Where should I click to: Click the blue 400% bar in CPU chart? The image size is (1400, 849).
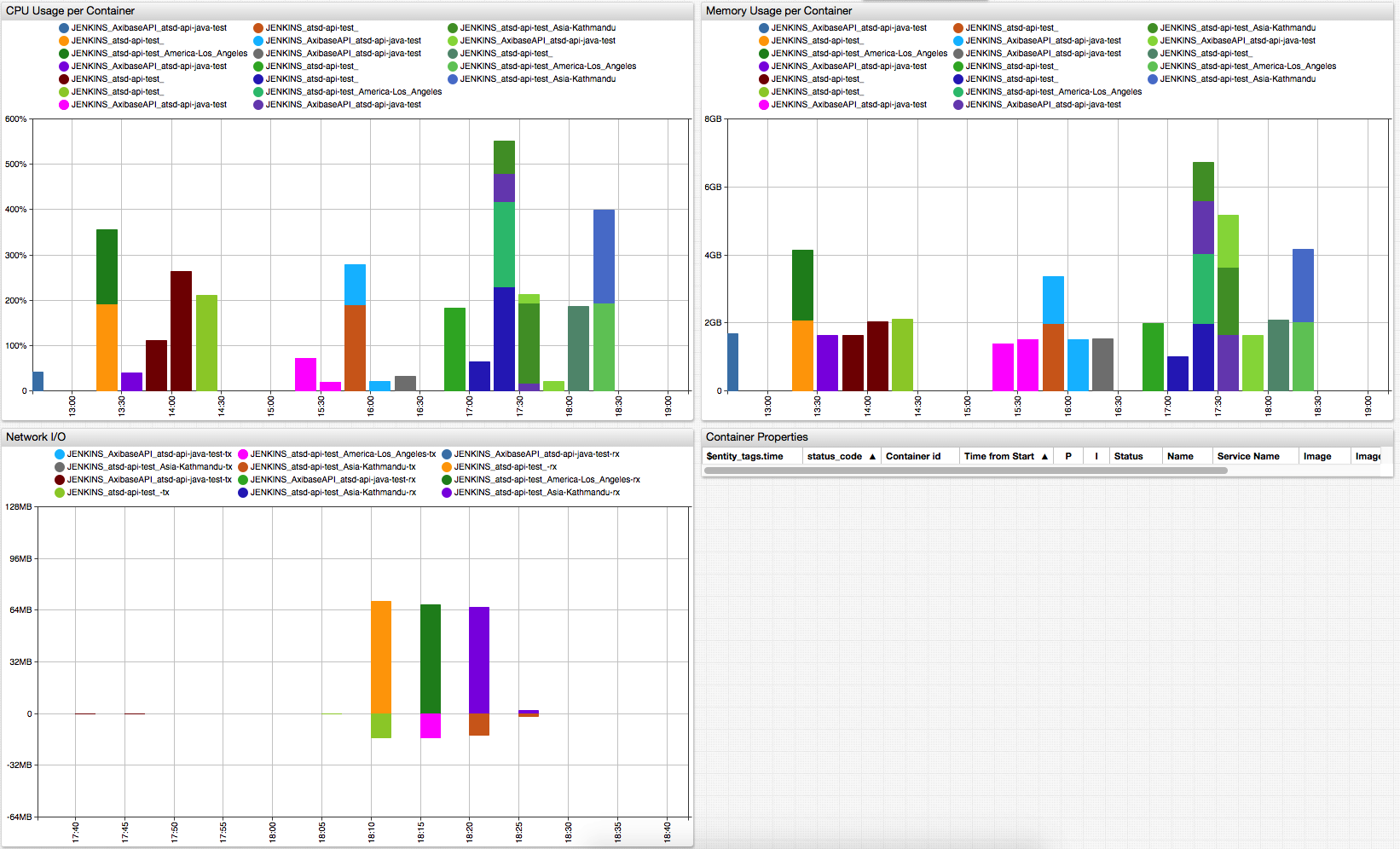point(604,257)
